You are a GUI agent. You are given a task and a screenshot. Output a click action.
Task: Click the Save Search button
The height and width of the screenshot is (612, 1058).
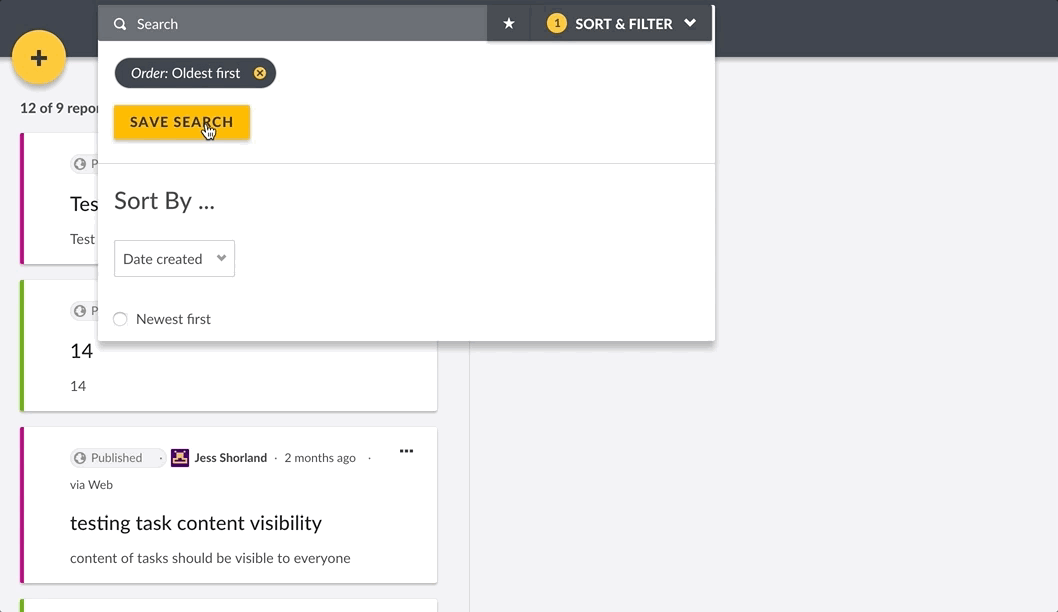point(182,122)
